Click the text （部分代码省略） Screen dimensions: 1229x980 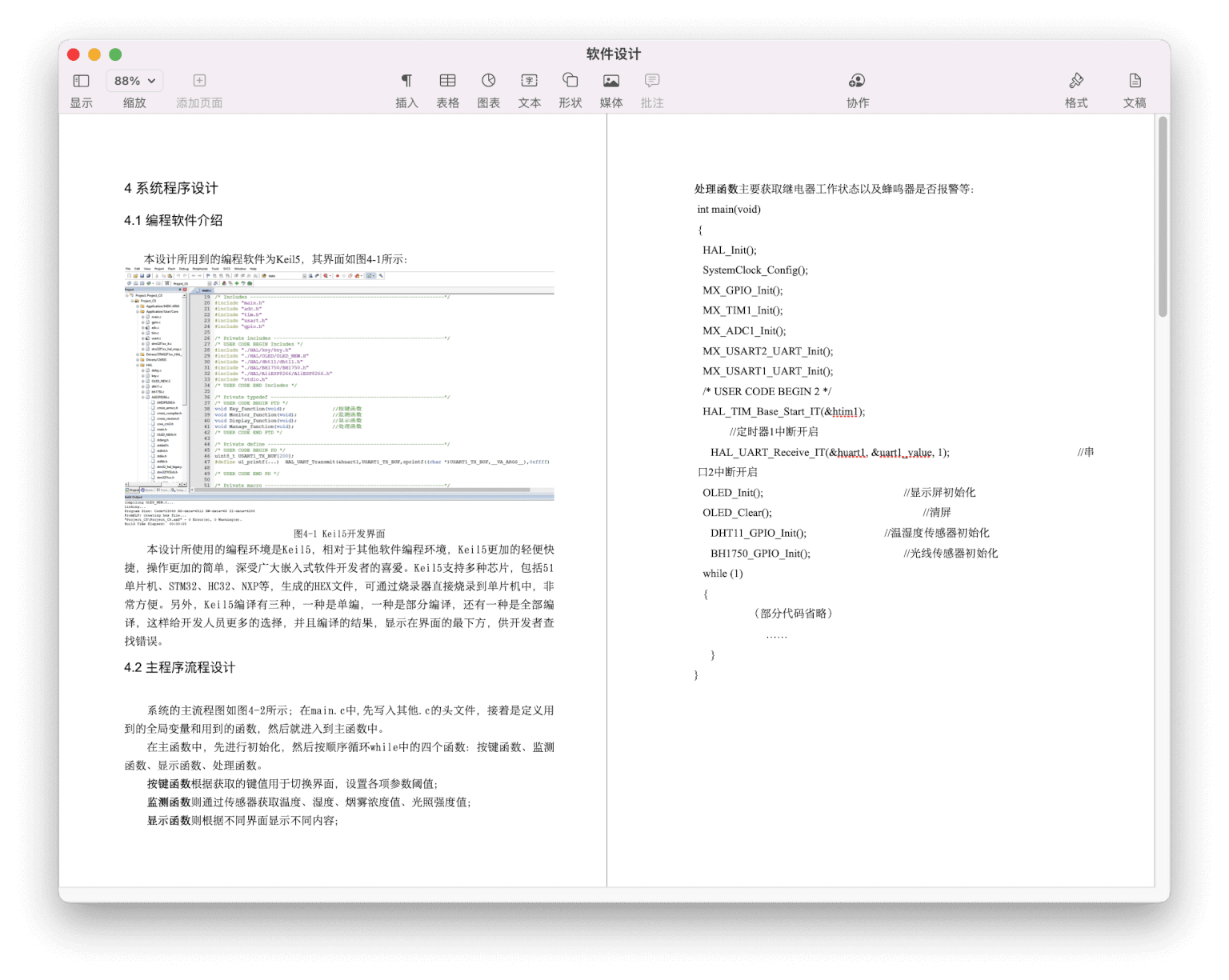793,614
